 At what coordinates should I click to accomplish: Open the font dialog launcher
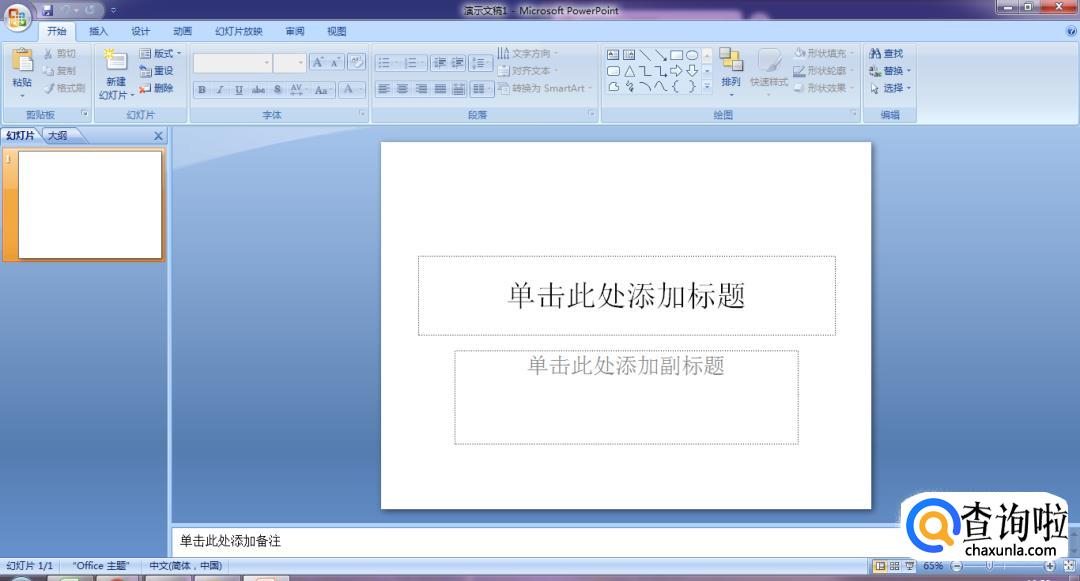(362, 114)
